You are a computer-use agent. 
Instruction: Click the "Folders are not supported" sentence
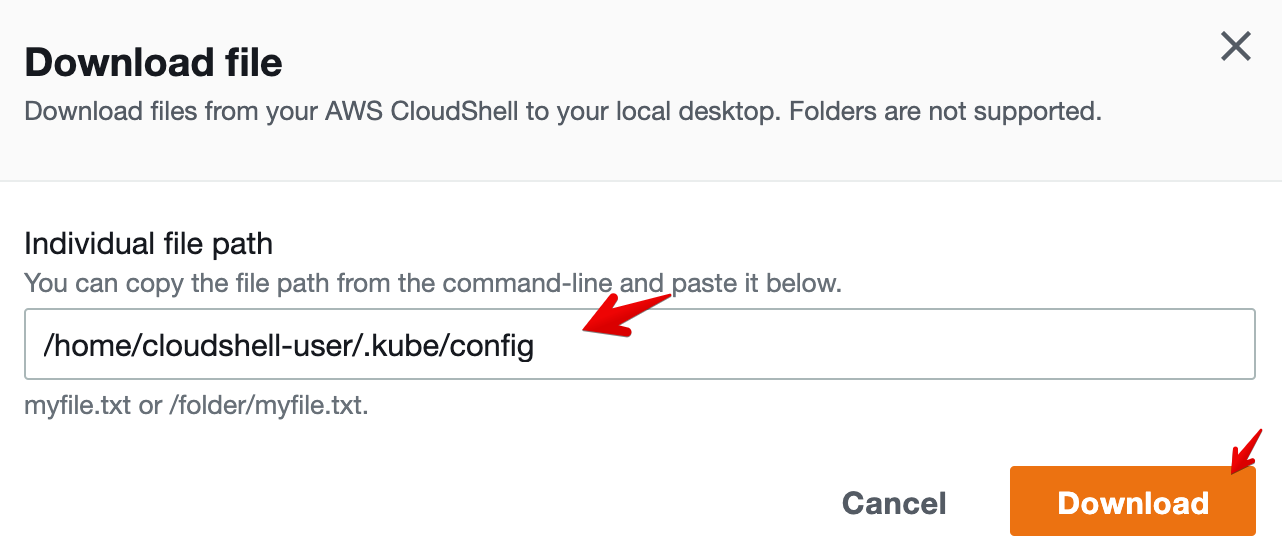(x=945, y=111)
